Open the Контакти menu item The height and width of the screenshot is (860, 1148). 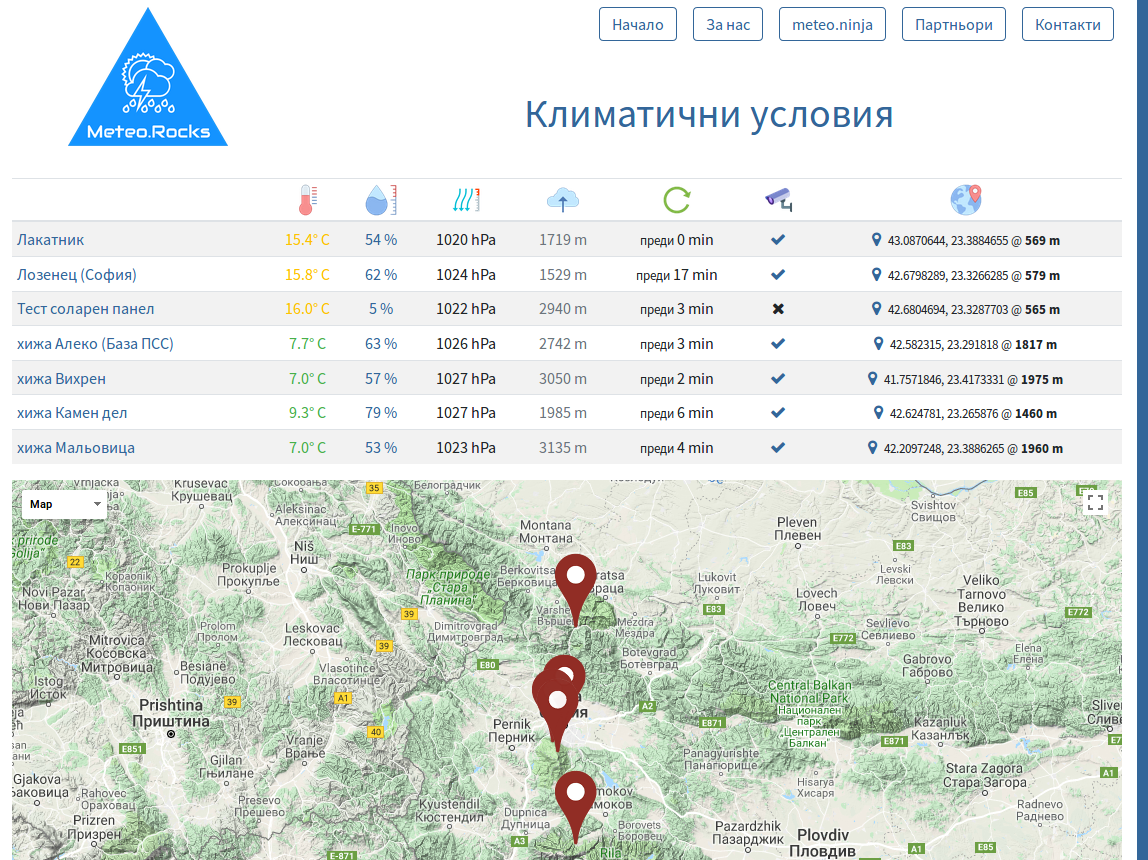[1067, 25]
